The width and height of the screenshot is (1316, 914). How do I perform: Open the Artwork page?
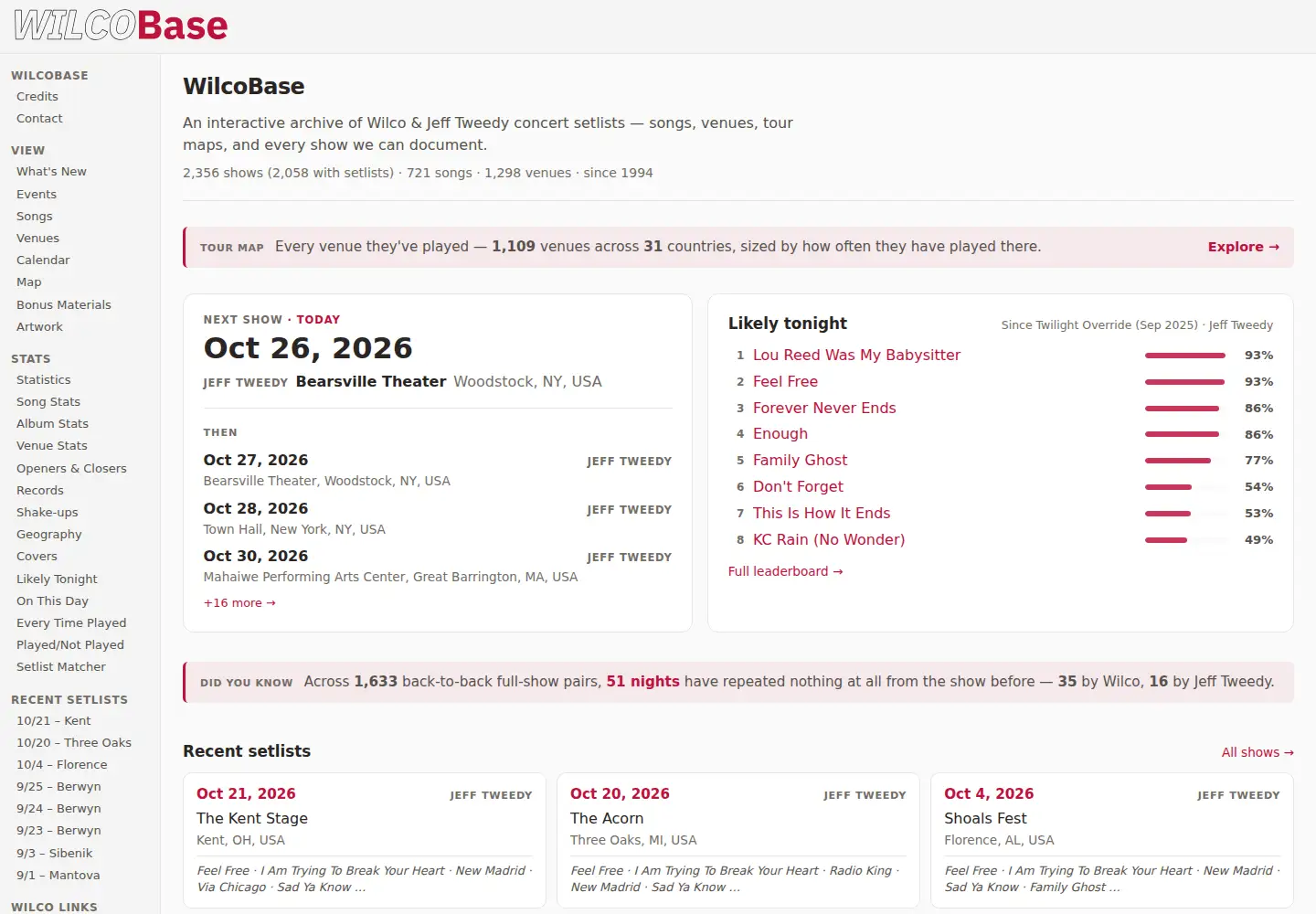pyautogui.click(x=39, y=327)
